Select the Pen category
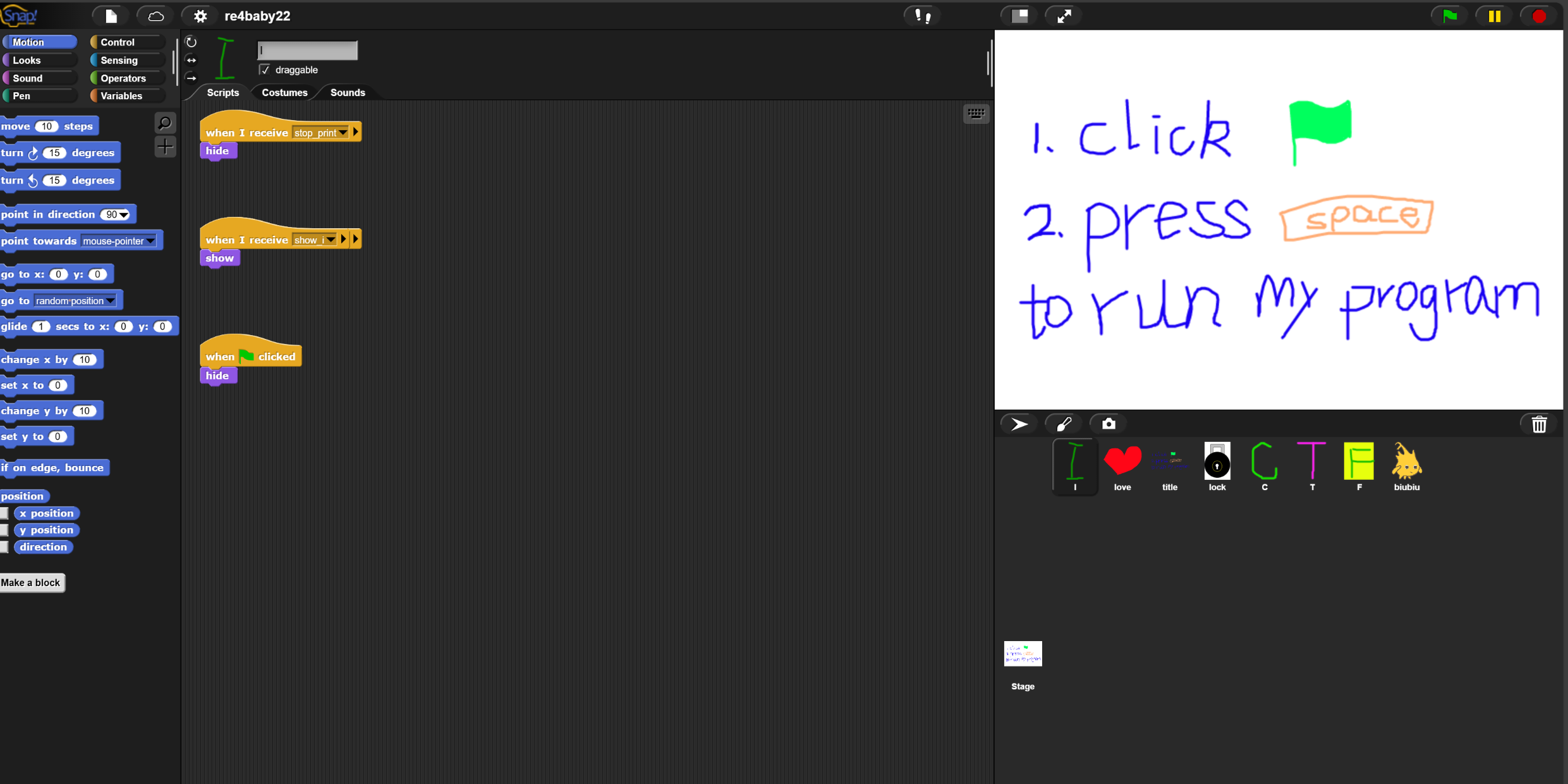1568x784 pixels. (40, 95)
